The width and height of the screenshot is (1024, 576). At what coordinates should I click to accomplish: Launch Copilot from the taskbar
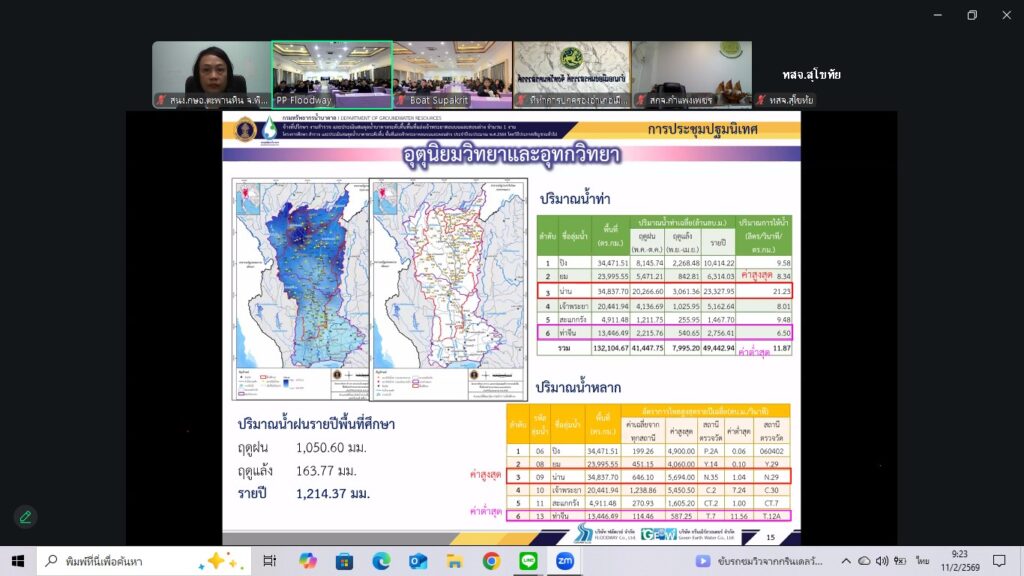coord(307,561)
